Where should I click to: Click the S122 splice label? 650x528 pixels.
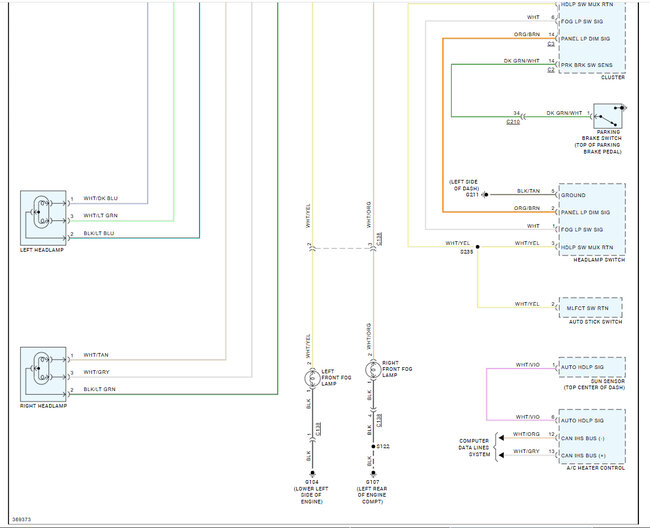pos(383,446)
